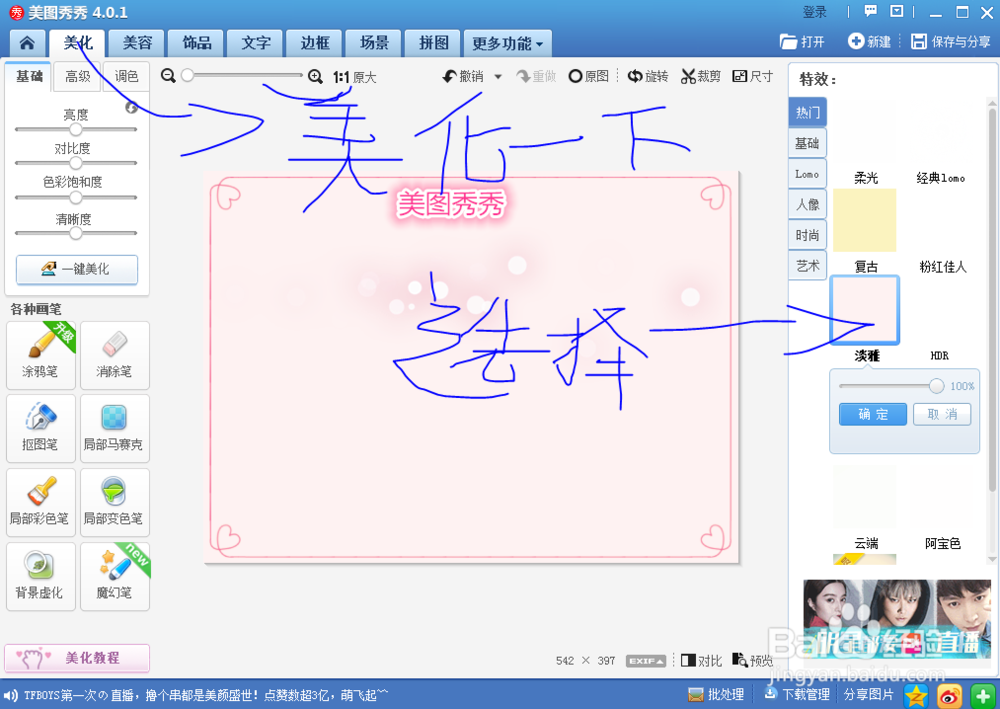1000x709 pixels.
Task: Open 批处理 batch processing
Action: click(x=716, y=694)
